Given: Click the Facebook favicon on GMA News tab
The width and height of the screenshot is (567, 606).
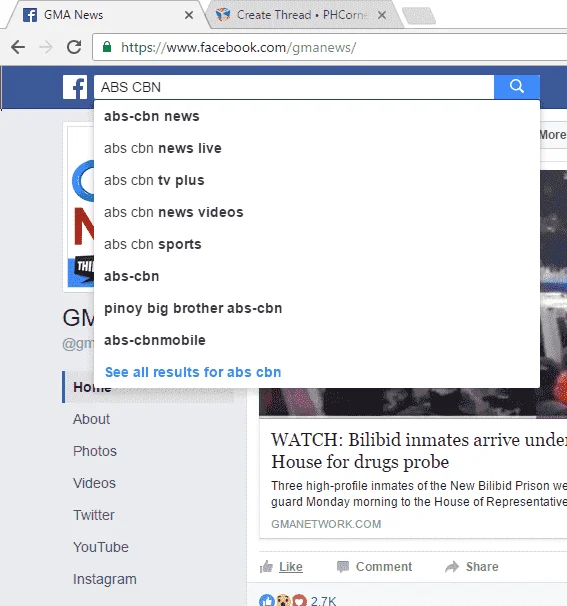Looking at the screenshot, I should pos(30,15).
